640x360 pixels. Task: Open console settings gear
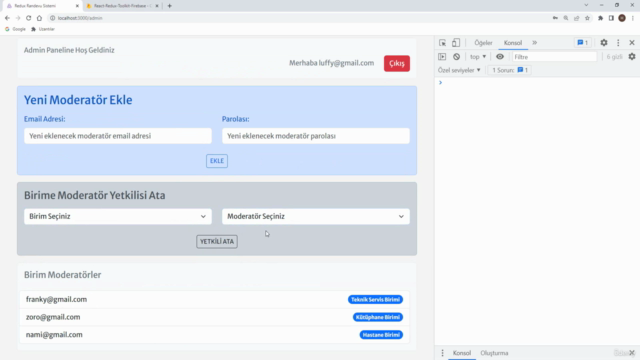(x=632, y=57)
